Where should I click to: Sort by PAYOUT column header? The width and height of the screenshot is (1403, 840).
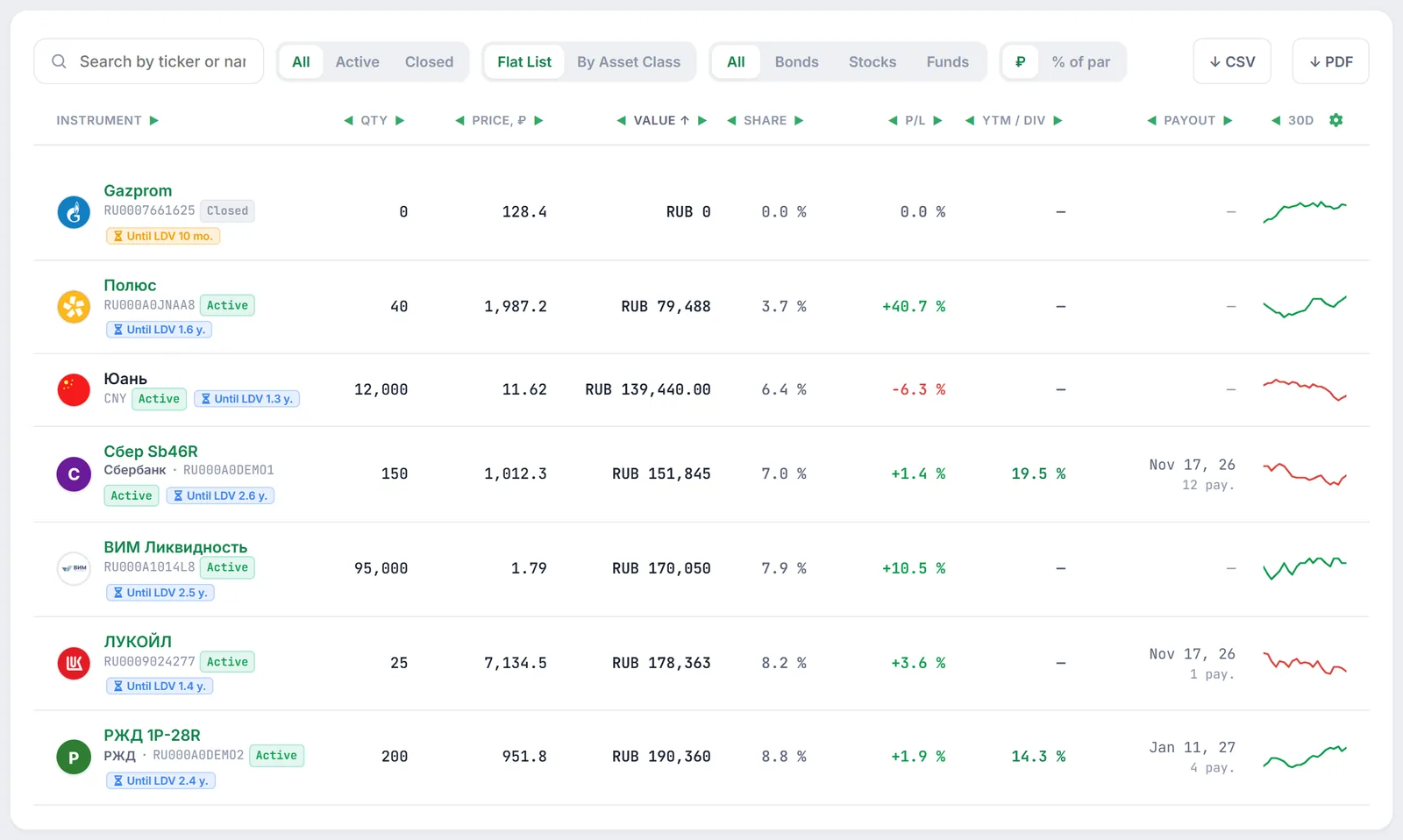tap(1189, 120)
